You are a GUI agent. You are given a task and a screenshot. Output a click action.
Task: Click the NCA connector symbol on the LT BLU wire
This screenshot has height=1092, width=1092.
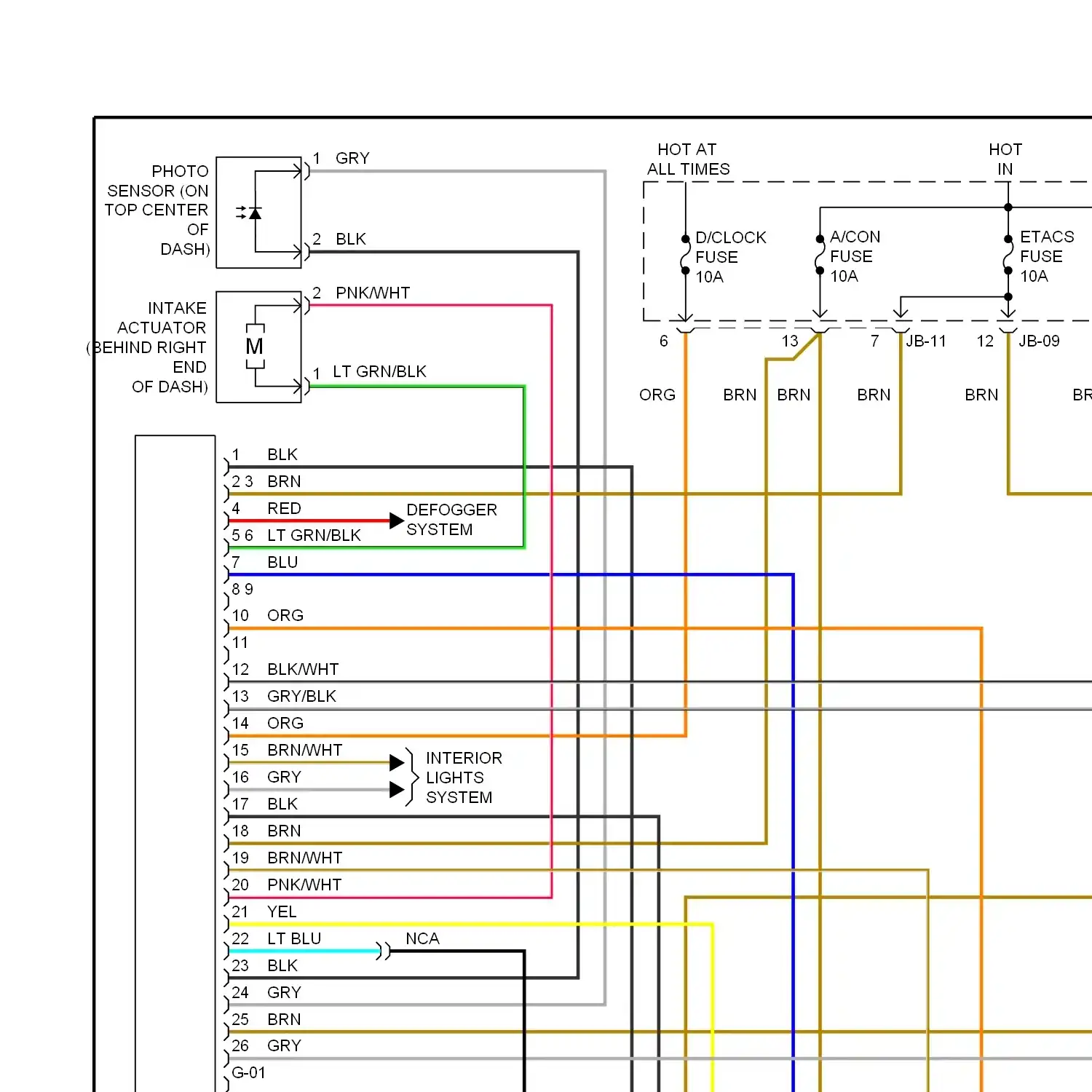384,951
